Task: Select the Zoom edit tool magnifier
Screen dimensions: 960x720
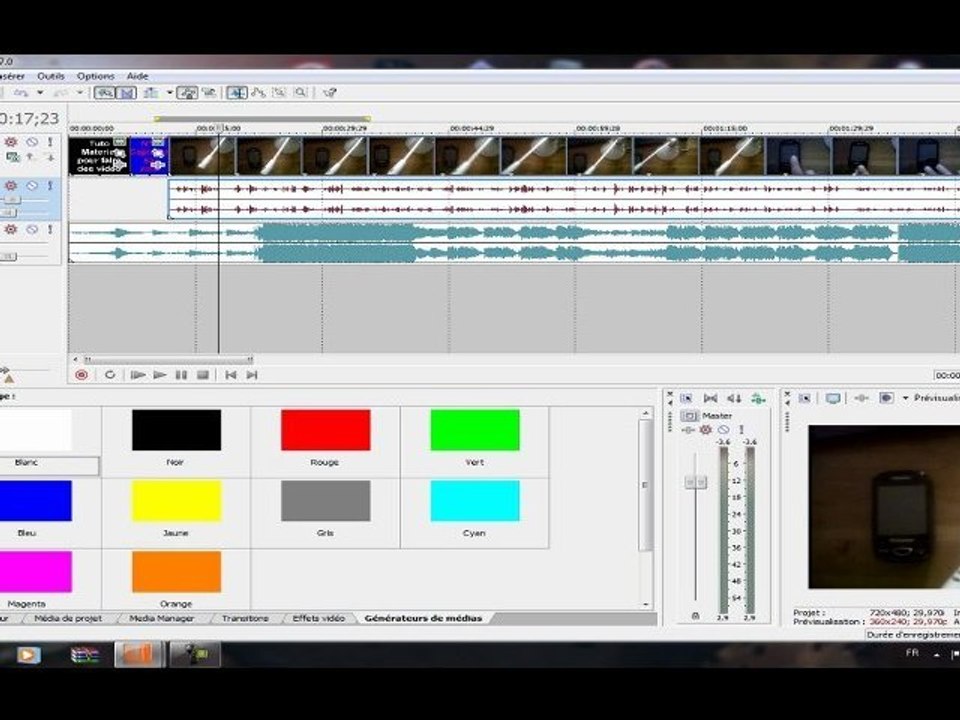Action: tap(300, 92)
